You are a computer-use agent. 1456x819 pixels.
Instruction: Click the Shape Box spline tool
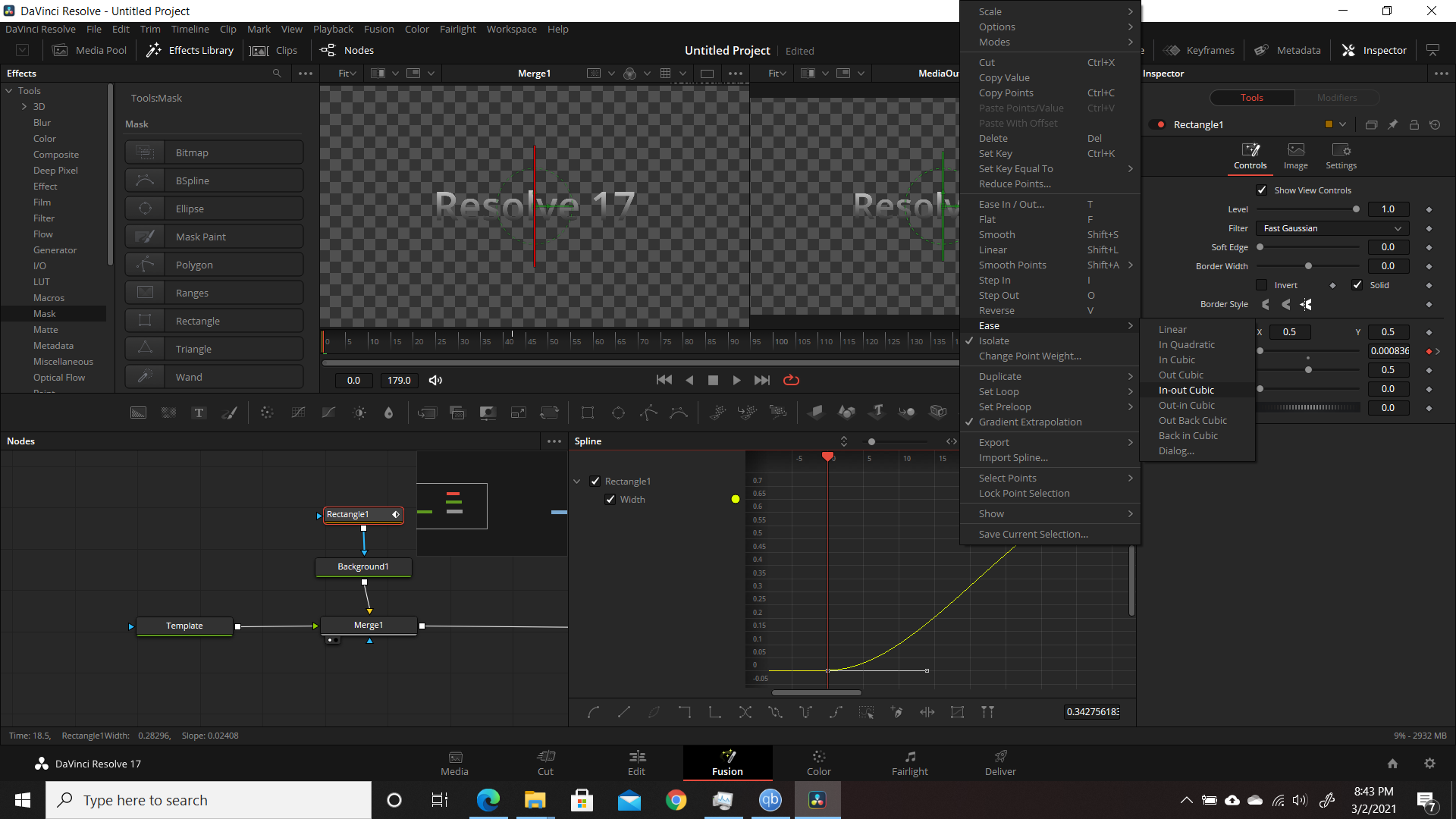tap(957, 712)
